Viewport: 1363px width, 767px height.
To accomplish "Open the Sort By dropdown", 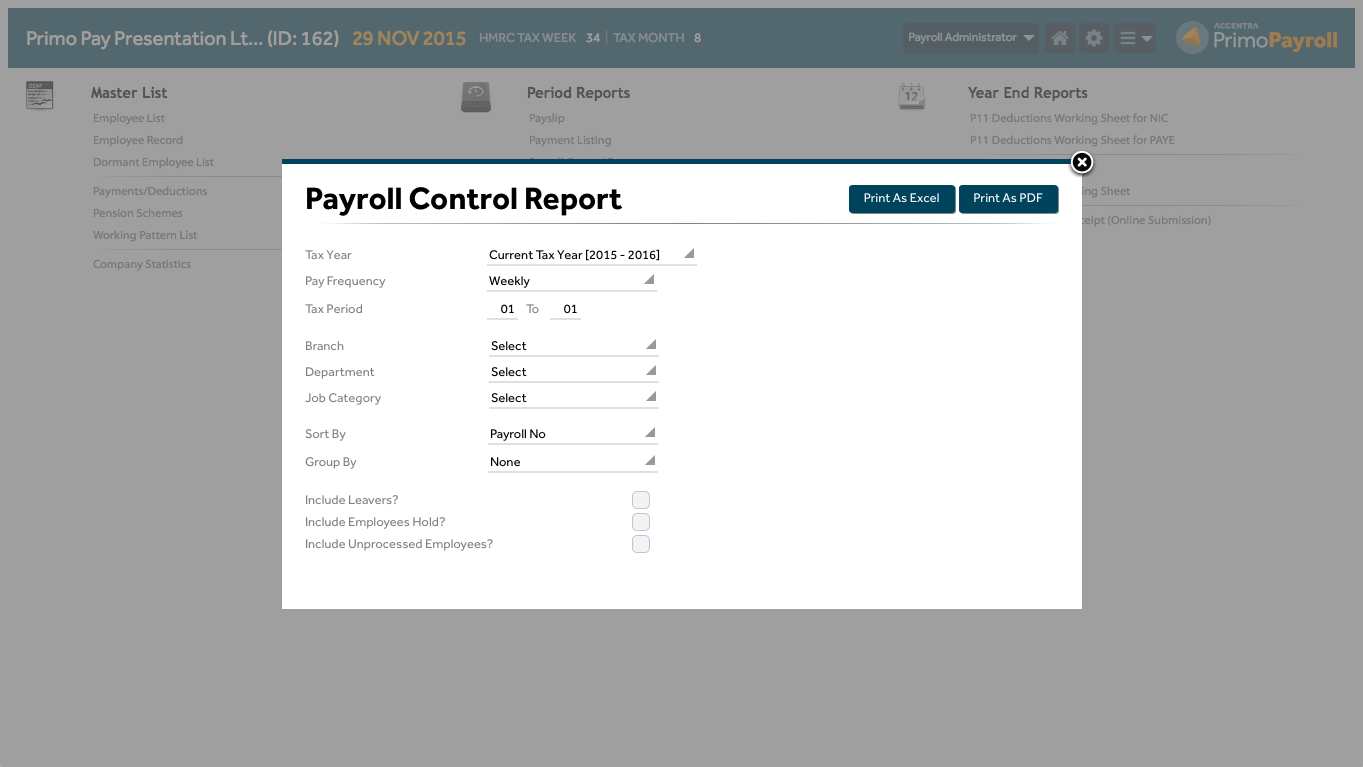I will (572, 434).
